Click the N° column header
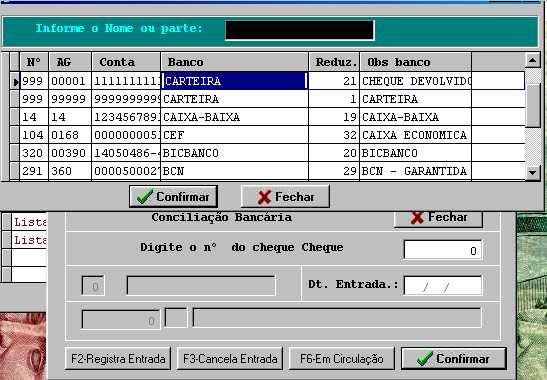Screen dimensions: 547x380 pyautogui.click(x=34, y=62)
